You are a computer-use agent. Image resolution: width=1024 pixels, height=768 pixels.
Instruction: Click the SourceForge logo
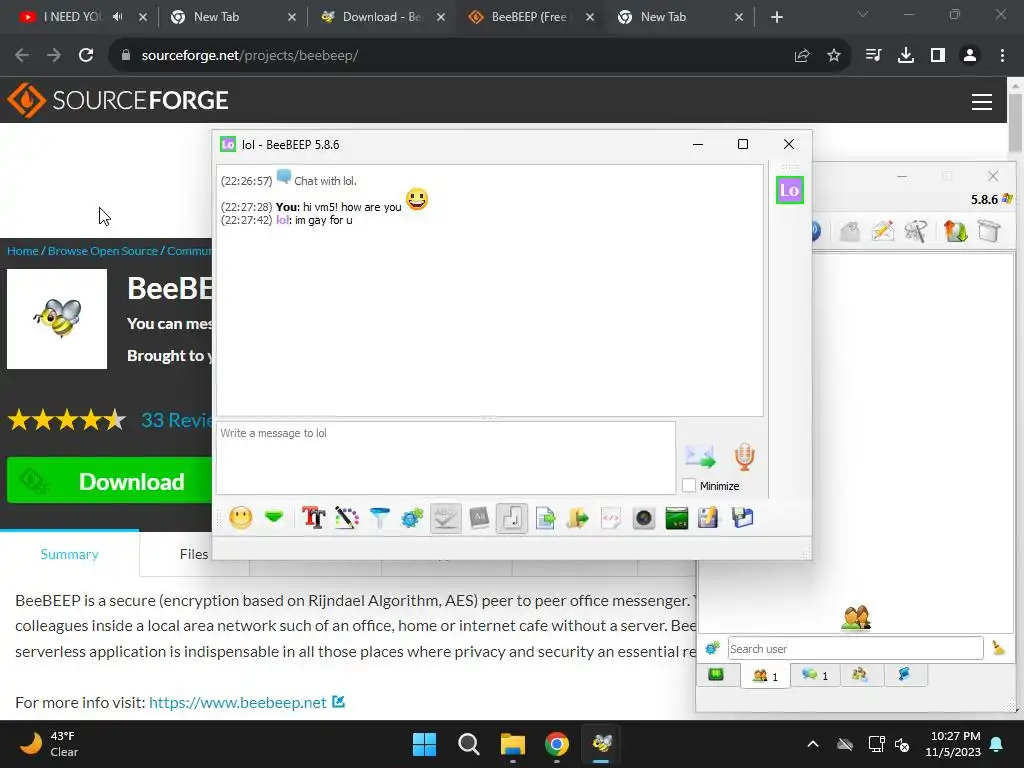(118, 100)
